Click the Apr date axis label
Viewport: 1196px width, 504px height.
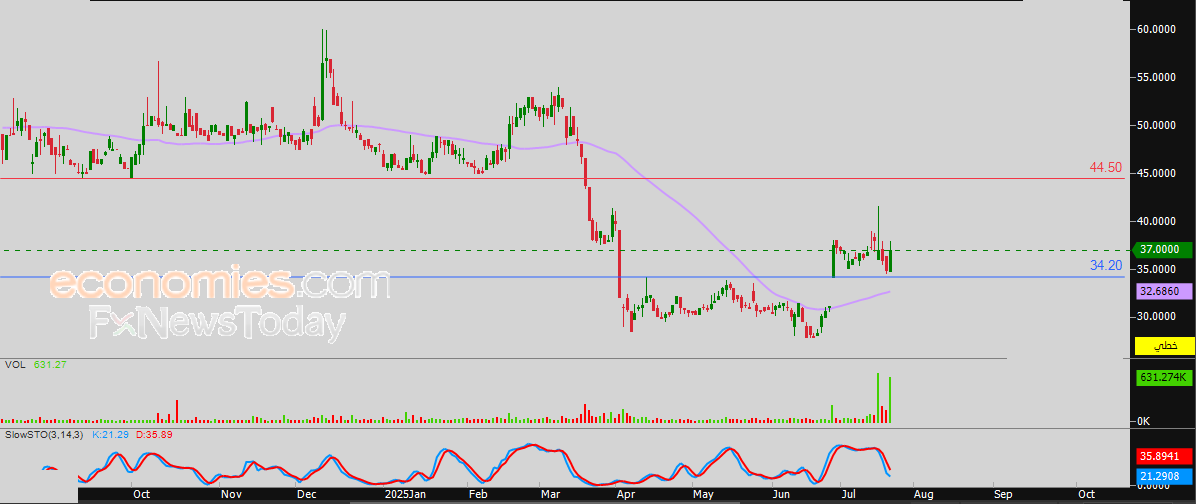coord(625,494)
